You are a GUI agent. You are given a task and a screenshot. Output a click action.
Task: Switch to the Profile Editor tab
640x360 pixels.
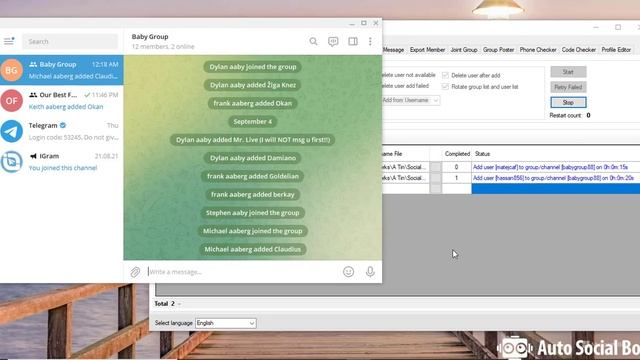tap(616, 49)
